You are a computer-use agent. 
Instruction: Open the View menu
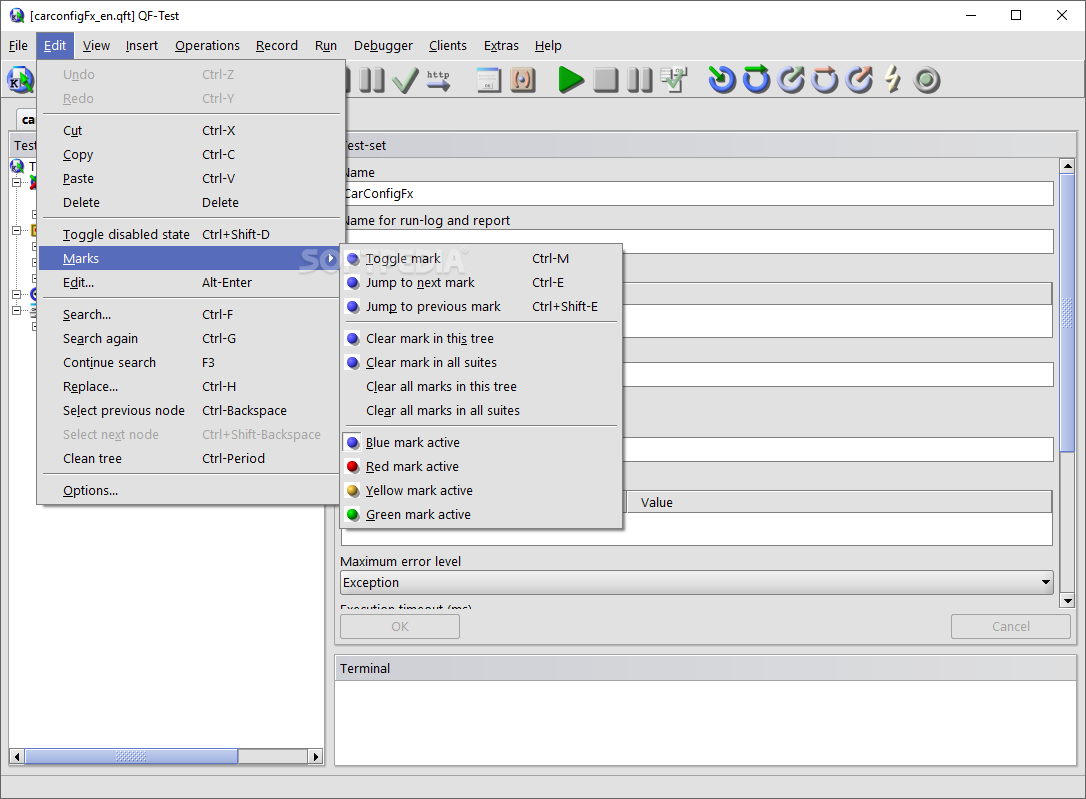pyautogui.click(x=96, y=46)
